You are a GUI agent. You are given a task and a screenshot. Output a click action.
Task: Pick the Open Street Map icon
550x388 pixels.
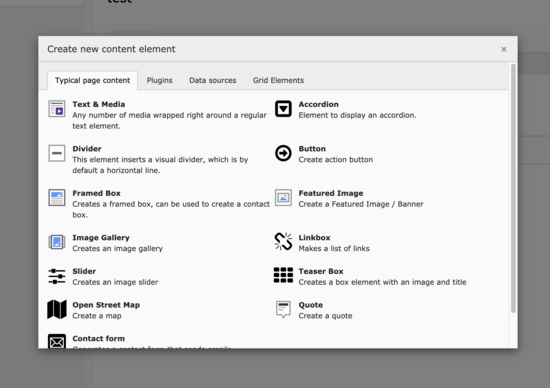pos(56,309)
